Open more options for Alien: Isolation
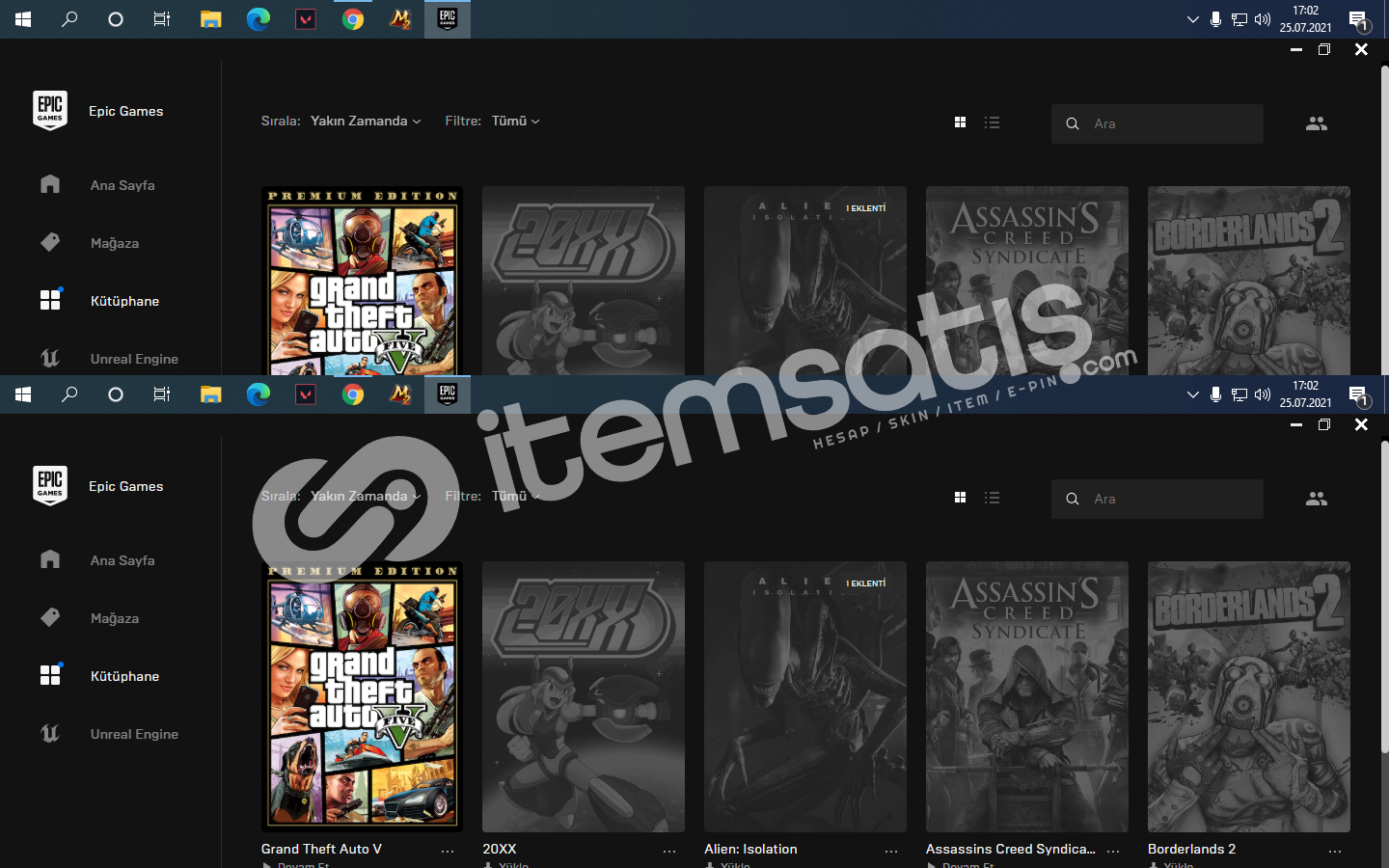 (891, 851)
